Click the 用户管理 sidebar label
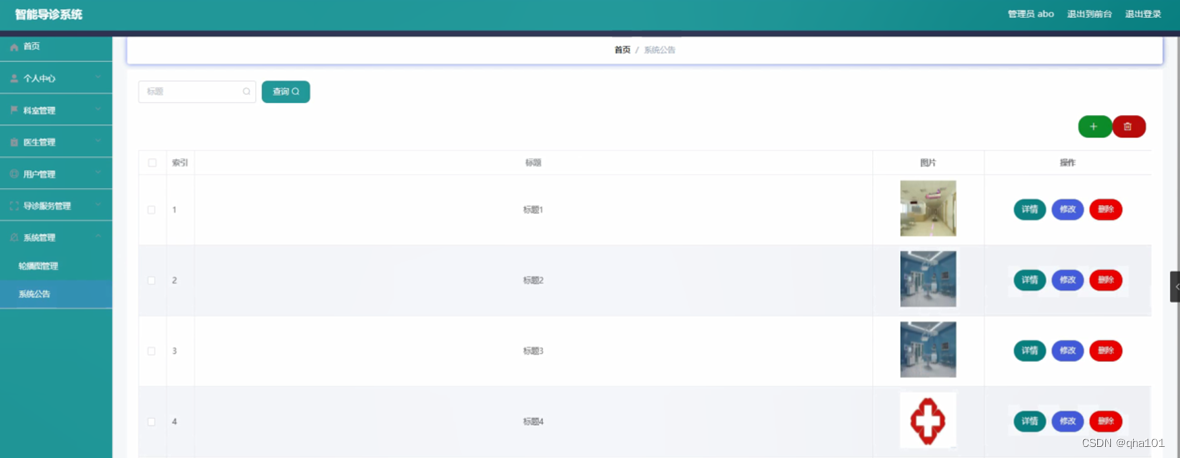The image size is (1180, 458). [39, 174]
